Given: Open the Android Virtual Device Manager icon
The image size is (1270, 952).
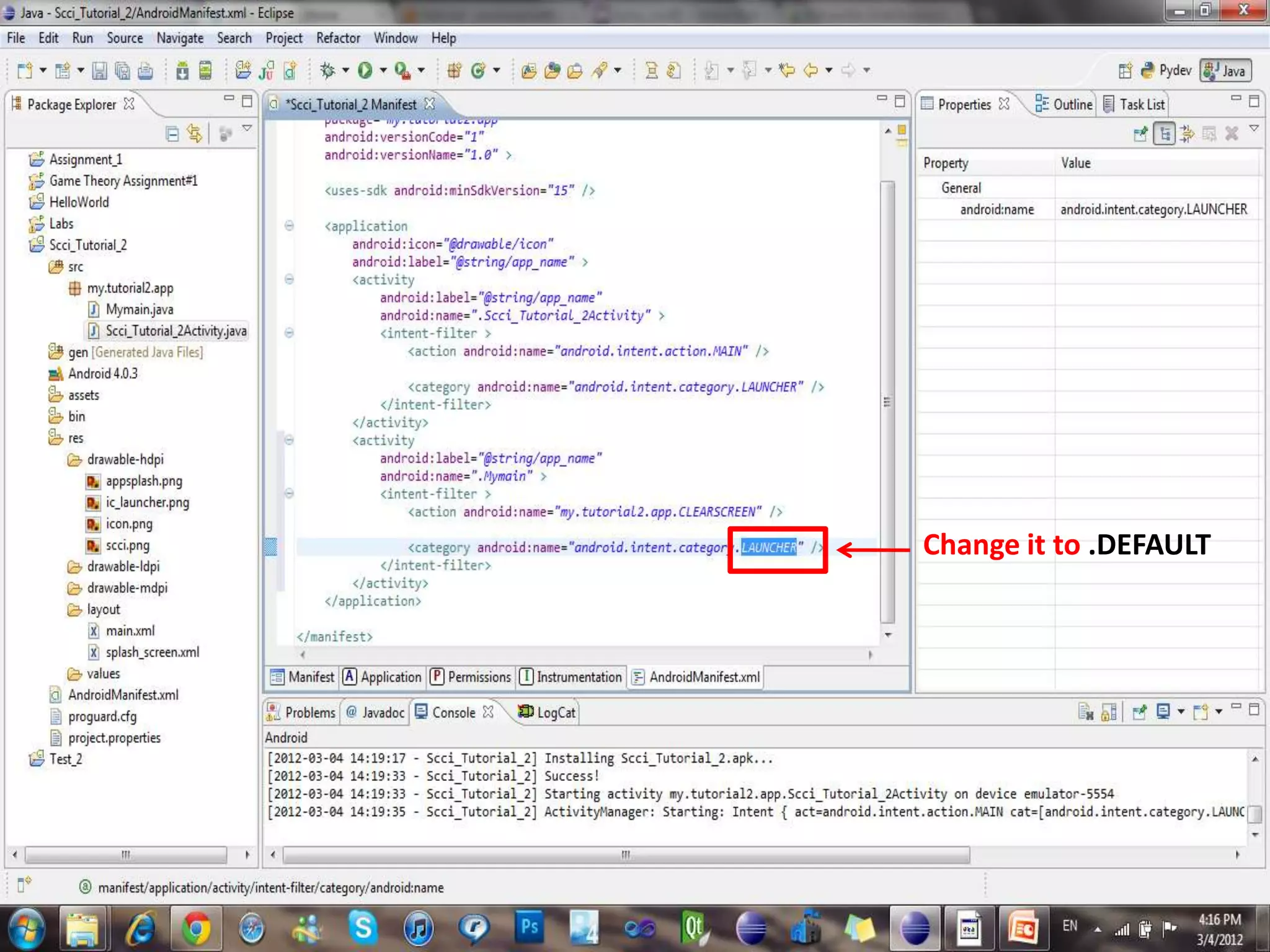Looking at the screenshot, I should pos(205,71).
